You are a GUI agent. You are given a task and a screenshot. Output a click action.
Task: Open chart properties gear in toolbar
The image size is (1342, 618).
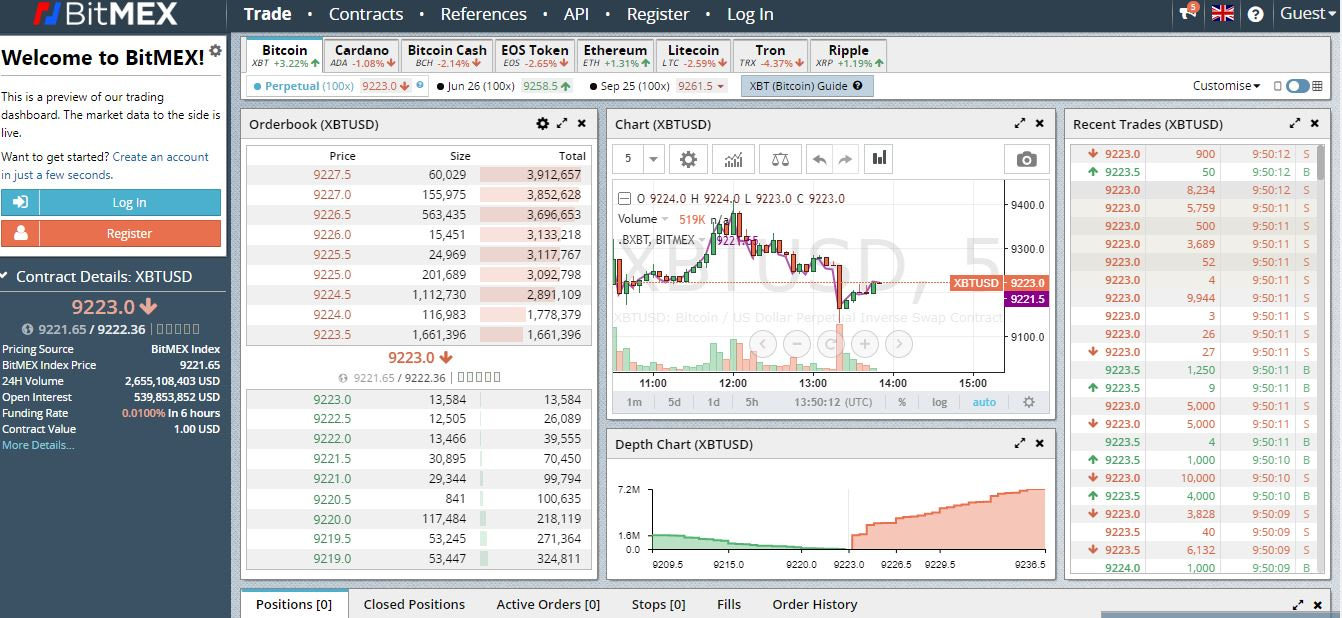click(688, 159)
